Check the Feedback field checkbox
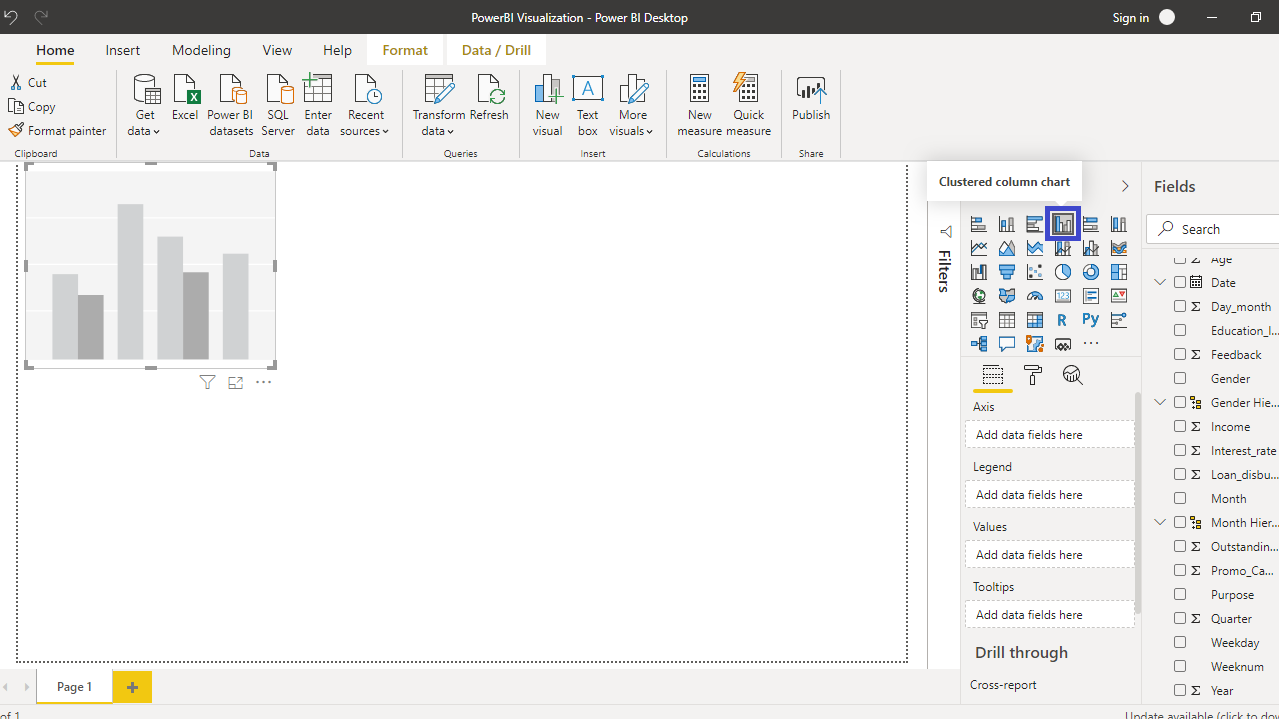1279x719 pixels. 1180,354
